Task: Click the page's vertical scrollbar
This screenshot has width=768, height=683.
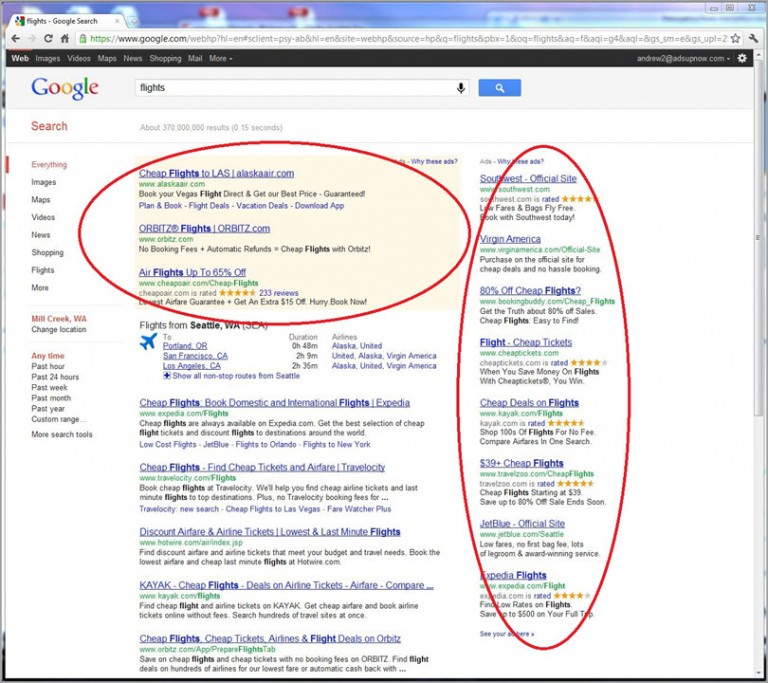Action: click(x=758, y=300)
